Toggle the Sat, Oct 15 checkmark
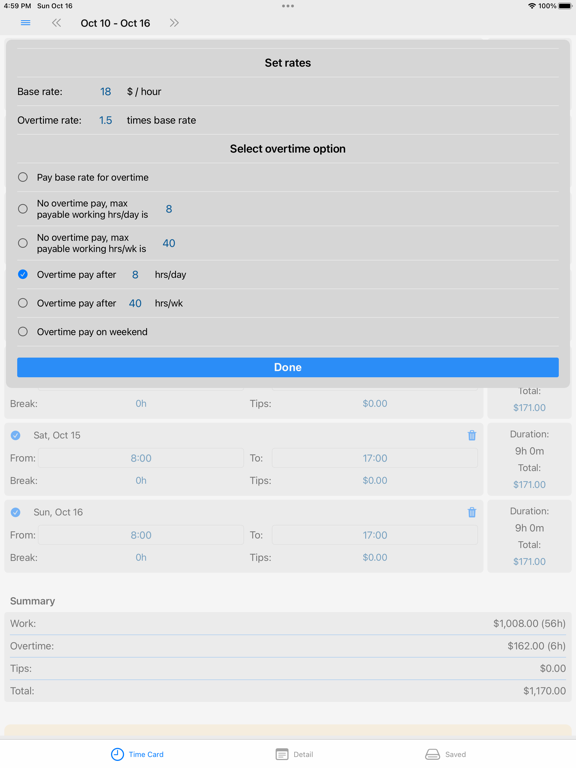Image resolution: width=576 pixels, height=768 pixels. click(16, 435)
